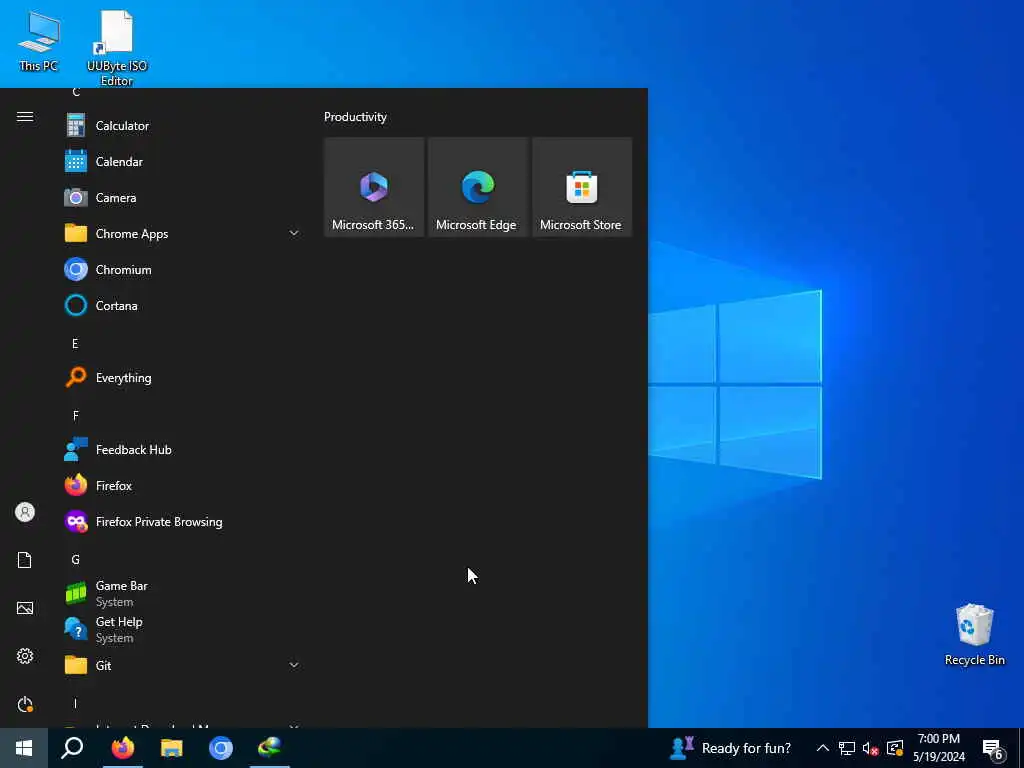Open the Microsoft Store tile

(x=582, y=187)
